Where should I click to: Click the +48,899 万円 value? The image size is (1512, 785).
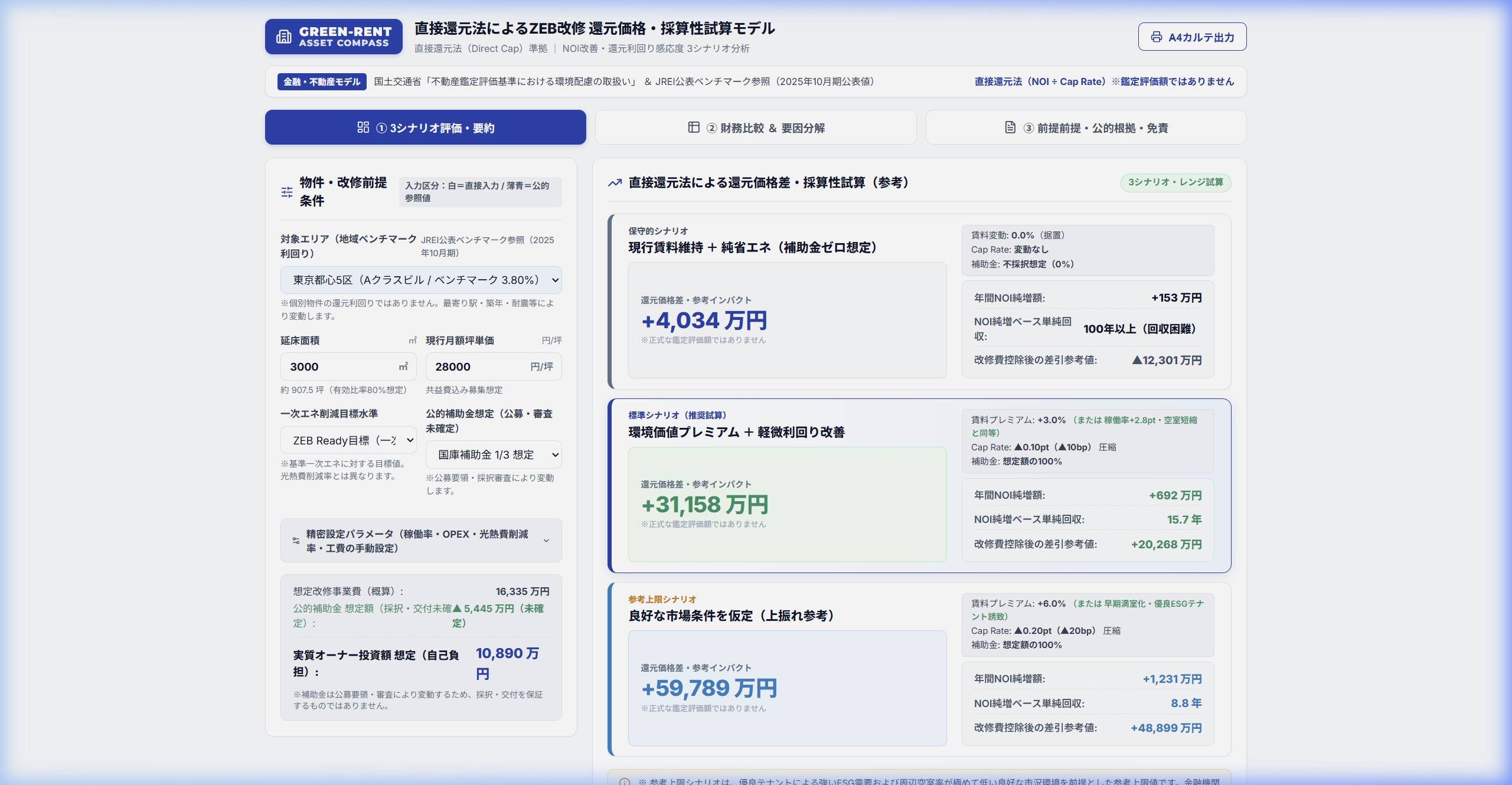coord(1166,728)
